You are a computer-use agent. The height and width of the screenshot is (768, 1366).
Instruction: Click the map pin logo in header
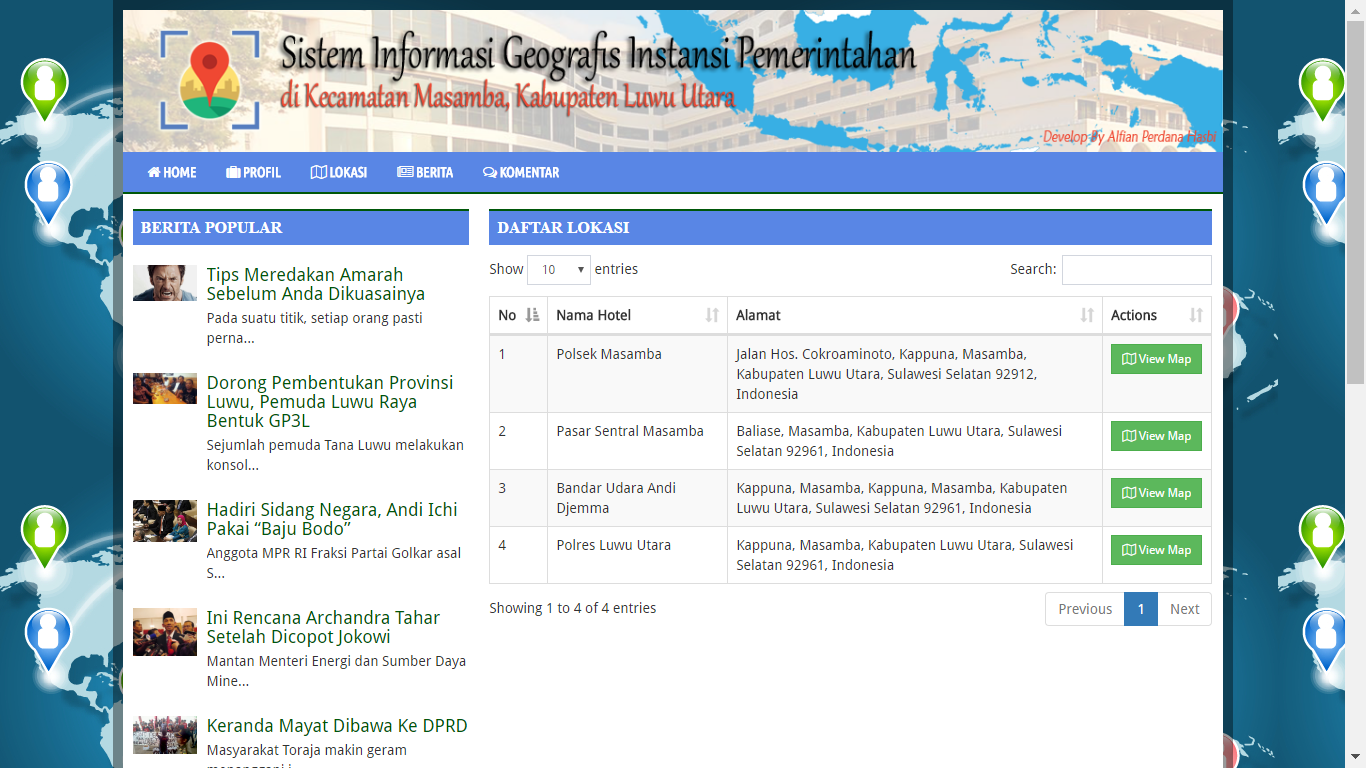(x=209, y=80)
